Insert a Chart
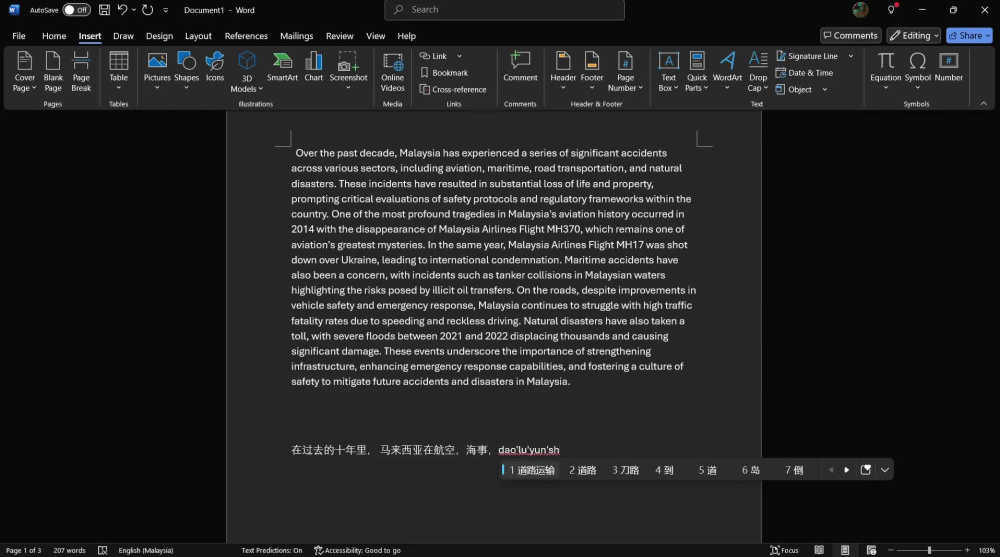 point(313,67)
